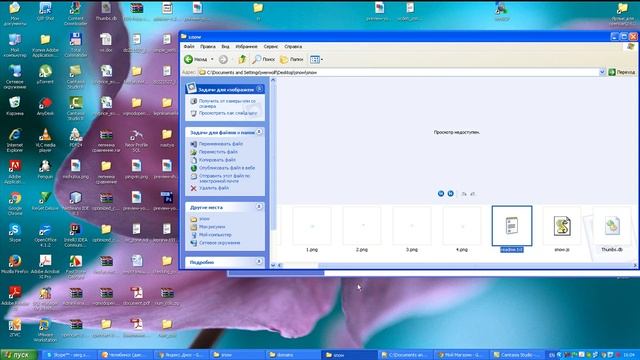This screenshot has height=360, width=640.
Task: Click the filmstrip horizontal scrollbar
Action: [x=456, y=265]
